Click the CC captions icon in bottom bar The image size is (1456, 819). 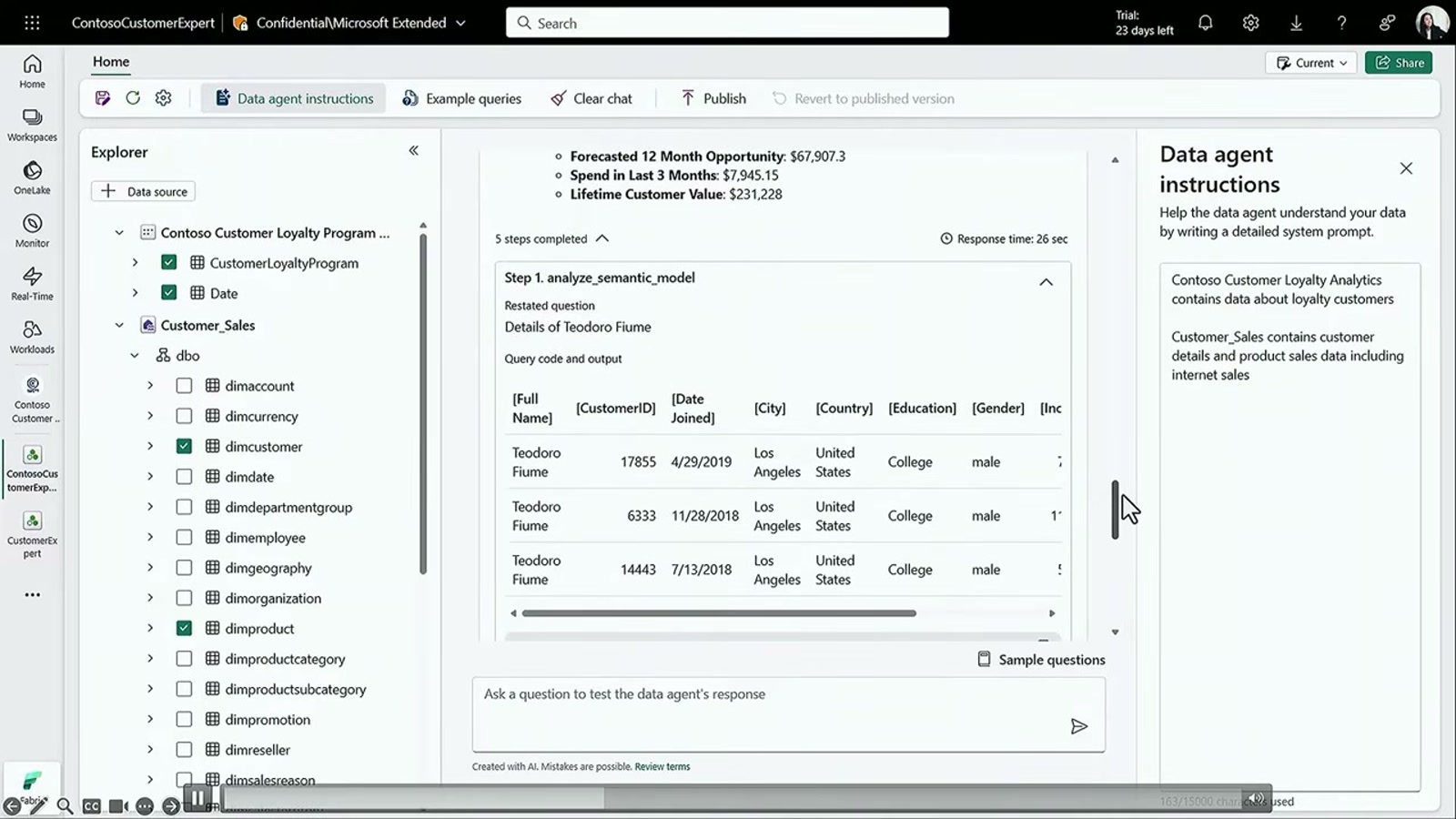pyautogui.click(x=91, y=806)
